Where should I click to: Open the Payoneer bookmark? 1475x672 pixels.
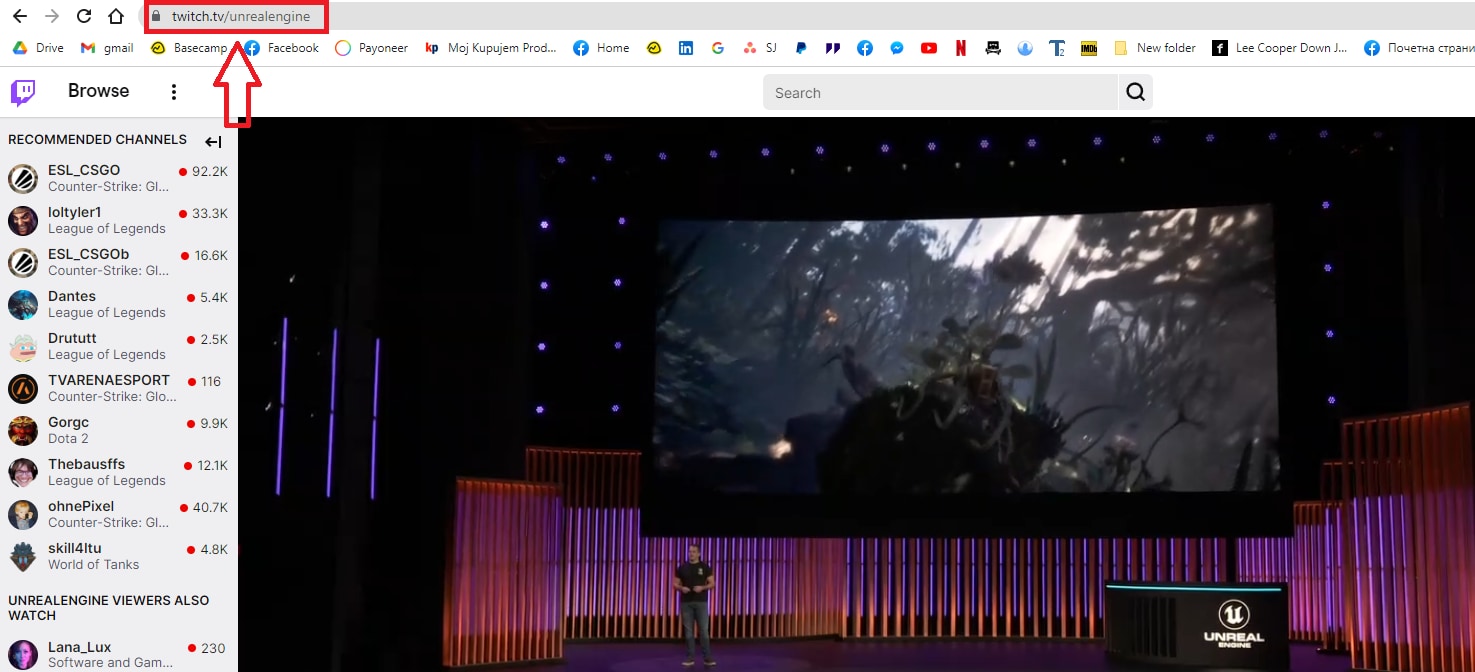(x=372, y=48)
